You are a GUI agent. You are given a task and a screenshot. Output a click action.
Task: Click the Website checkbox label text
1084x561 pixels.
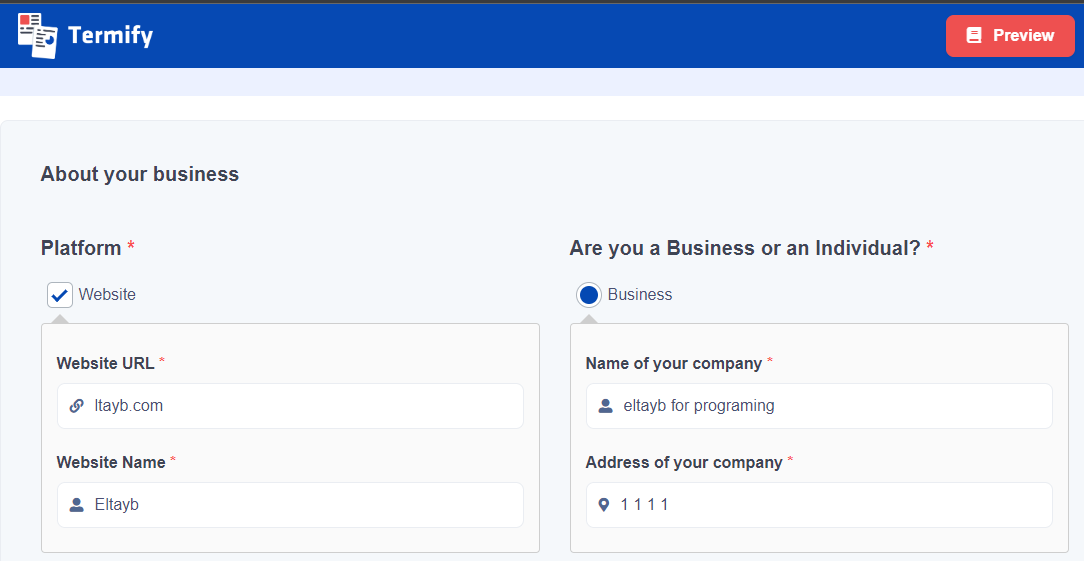coord(107,295)
